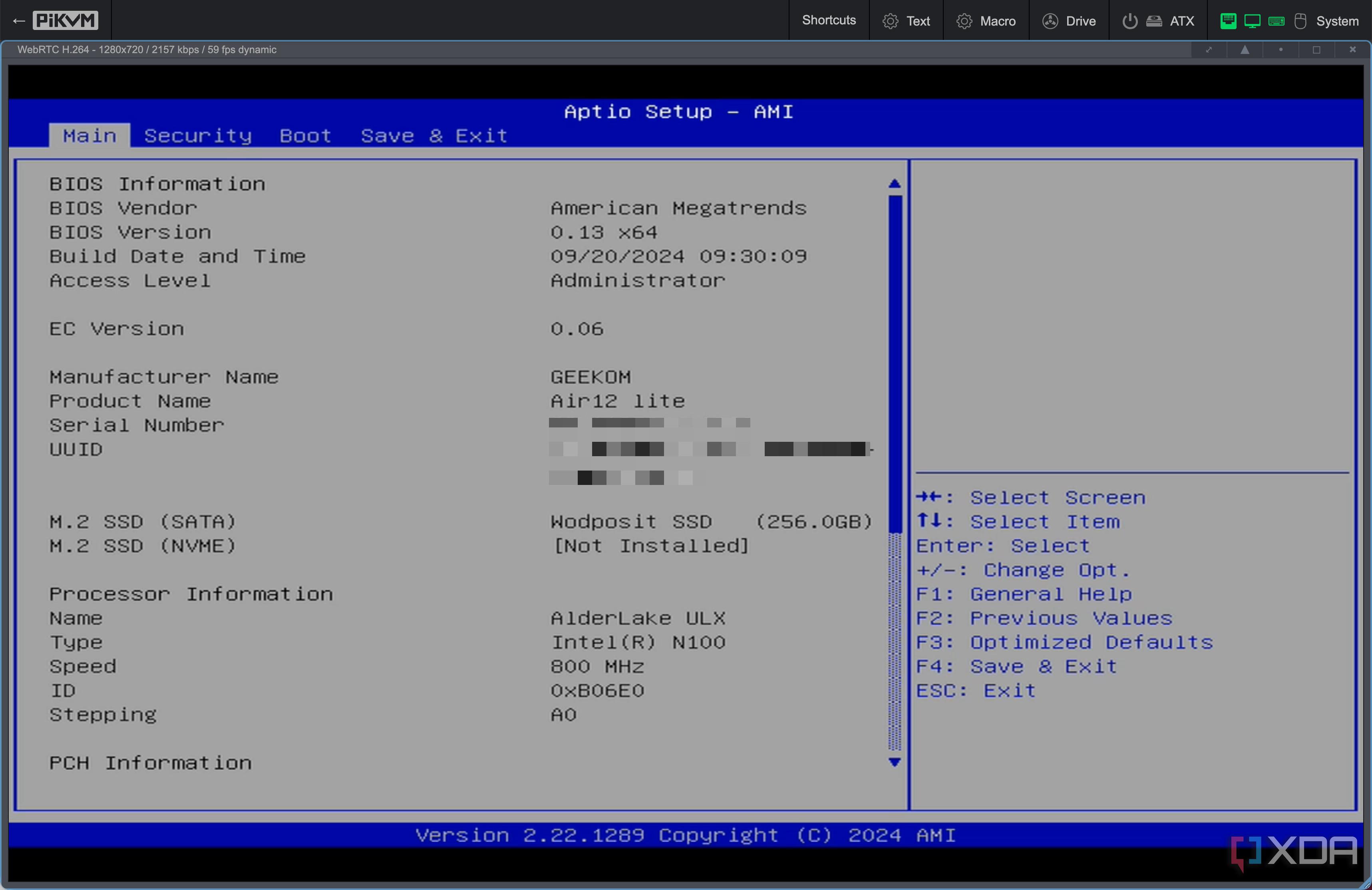
Task: Click the ATX hard drive activity icon
Action: (x=1153, y=21)
